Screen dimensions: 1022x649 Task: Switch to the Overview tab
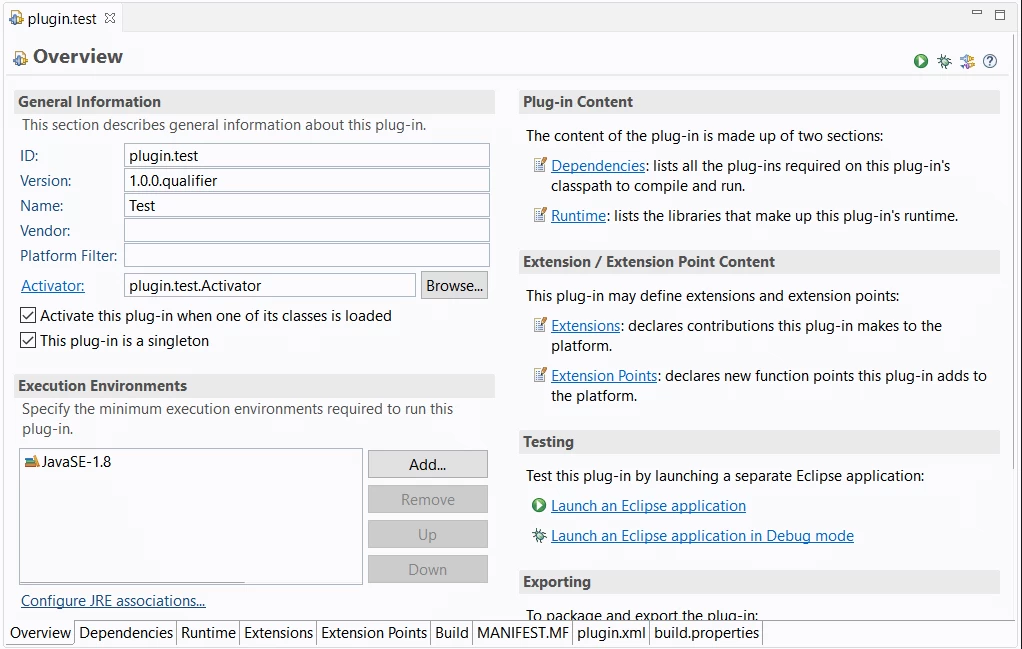coord(40,633)
